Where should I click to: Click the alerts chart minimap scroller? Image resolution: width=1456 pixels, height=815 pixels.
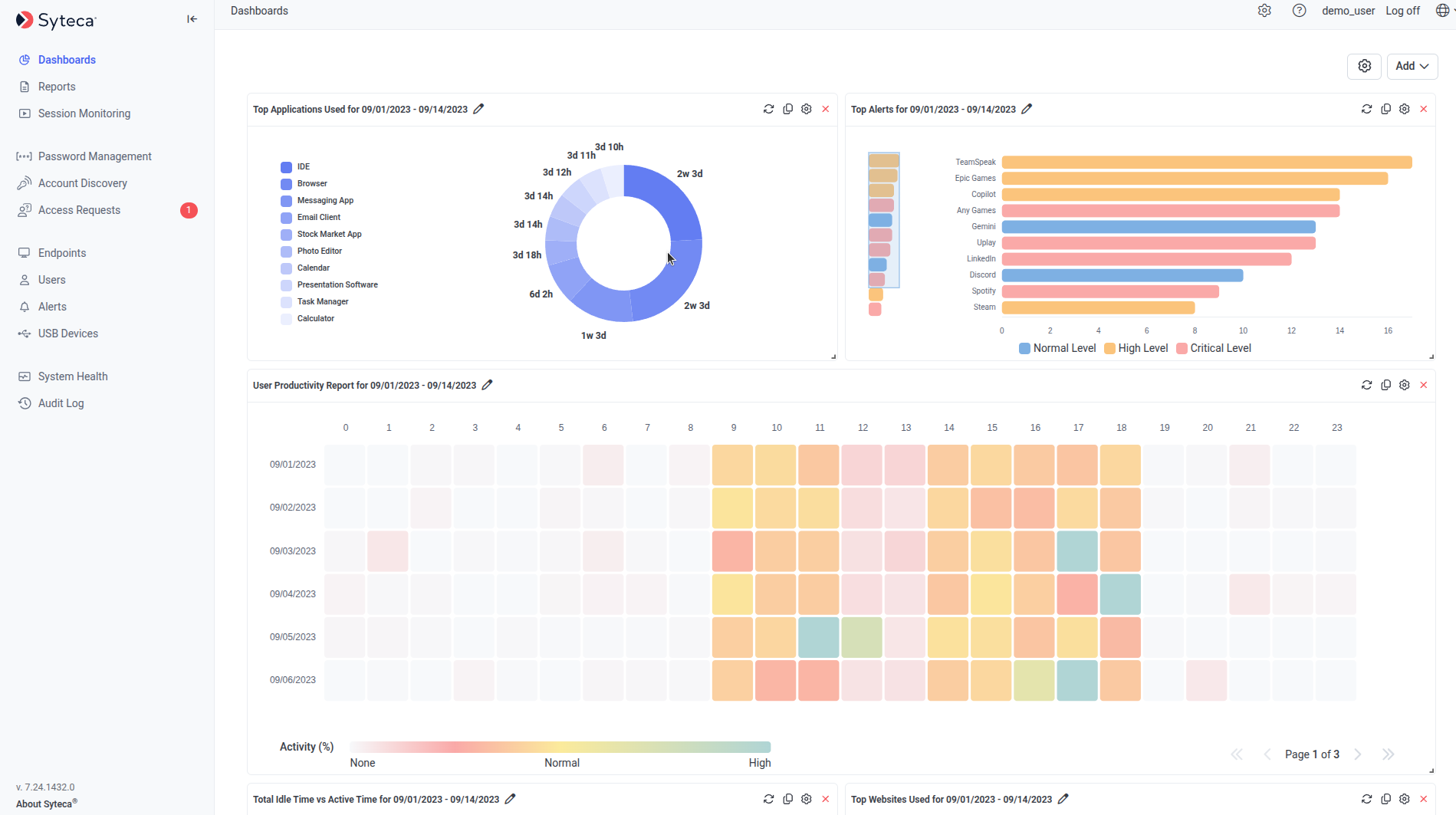tap(883, 220)
